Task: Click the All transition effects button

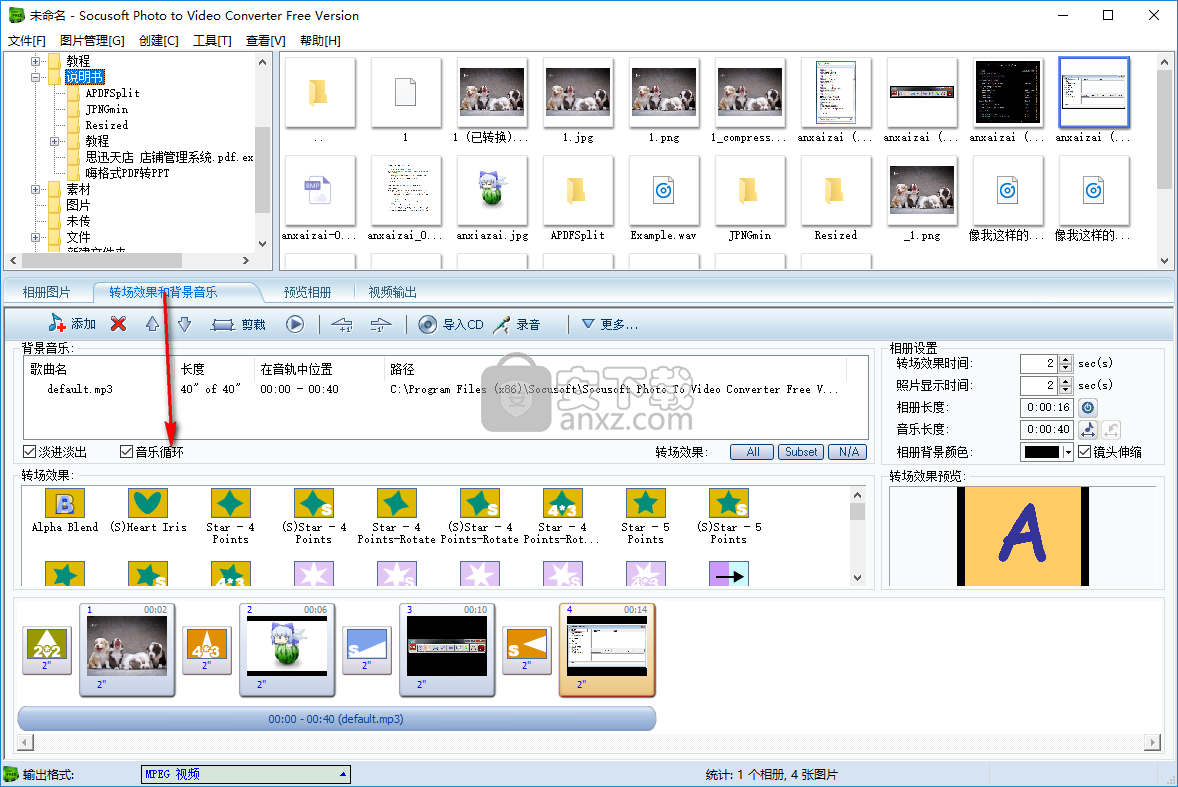Action: pyautogui.click(x=753, y=452)
